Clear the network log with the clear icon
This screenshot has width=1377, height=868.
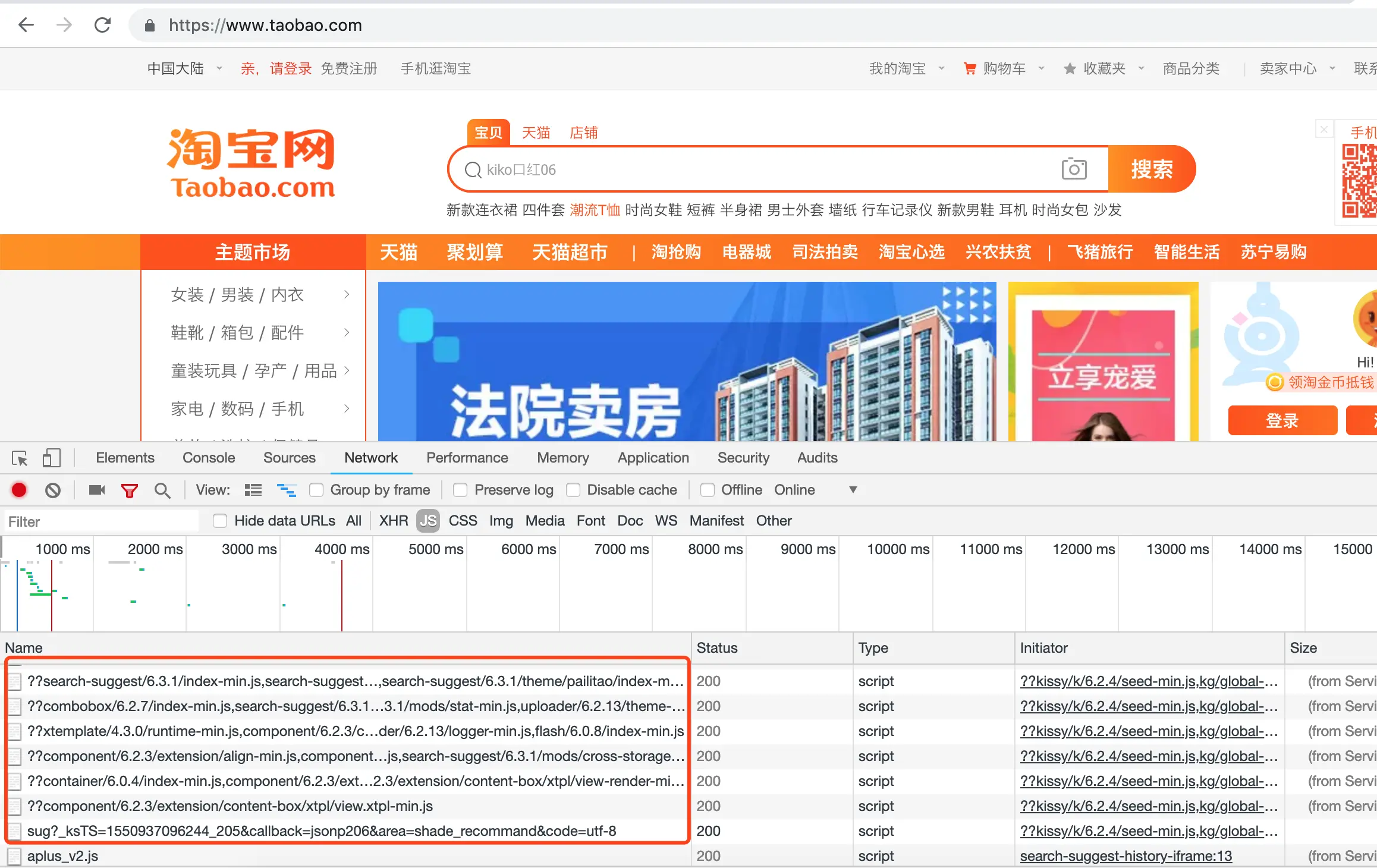click(53, 490)
